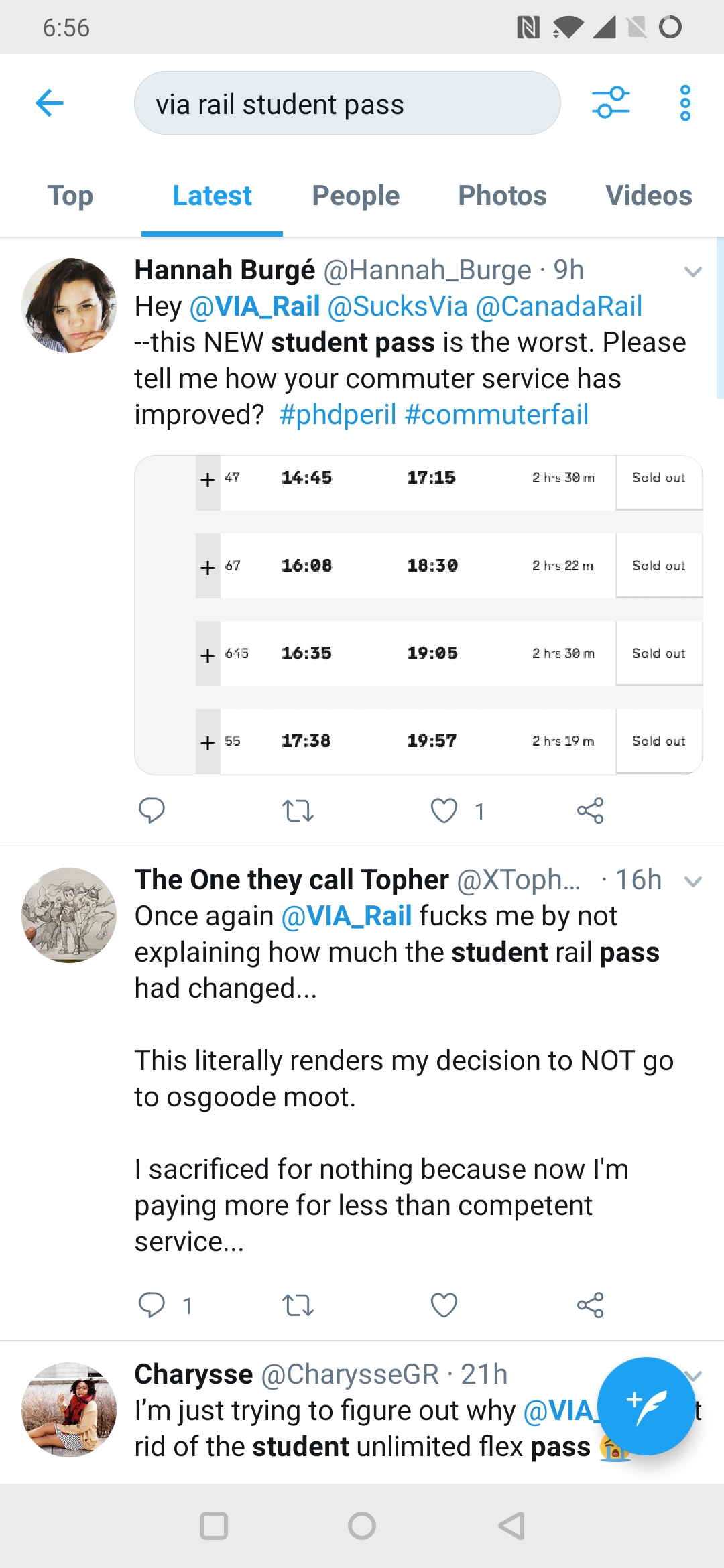Expand options chevron on Topher's tweet
Image resolution: width=724 pixels, height=1568 pixels.
pyautogui.click(x=692, y=881)
